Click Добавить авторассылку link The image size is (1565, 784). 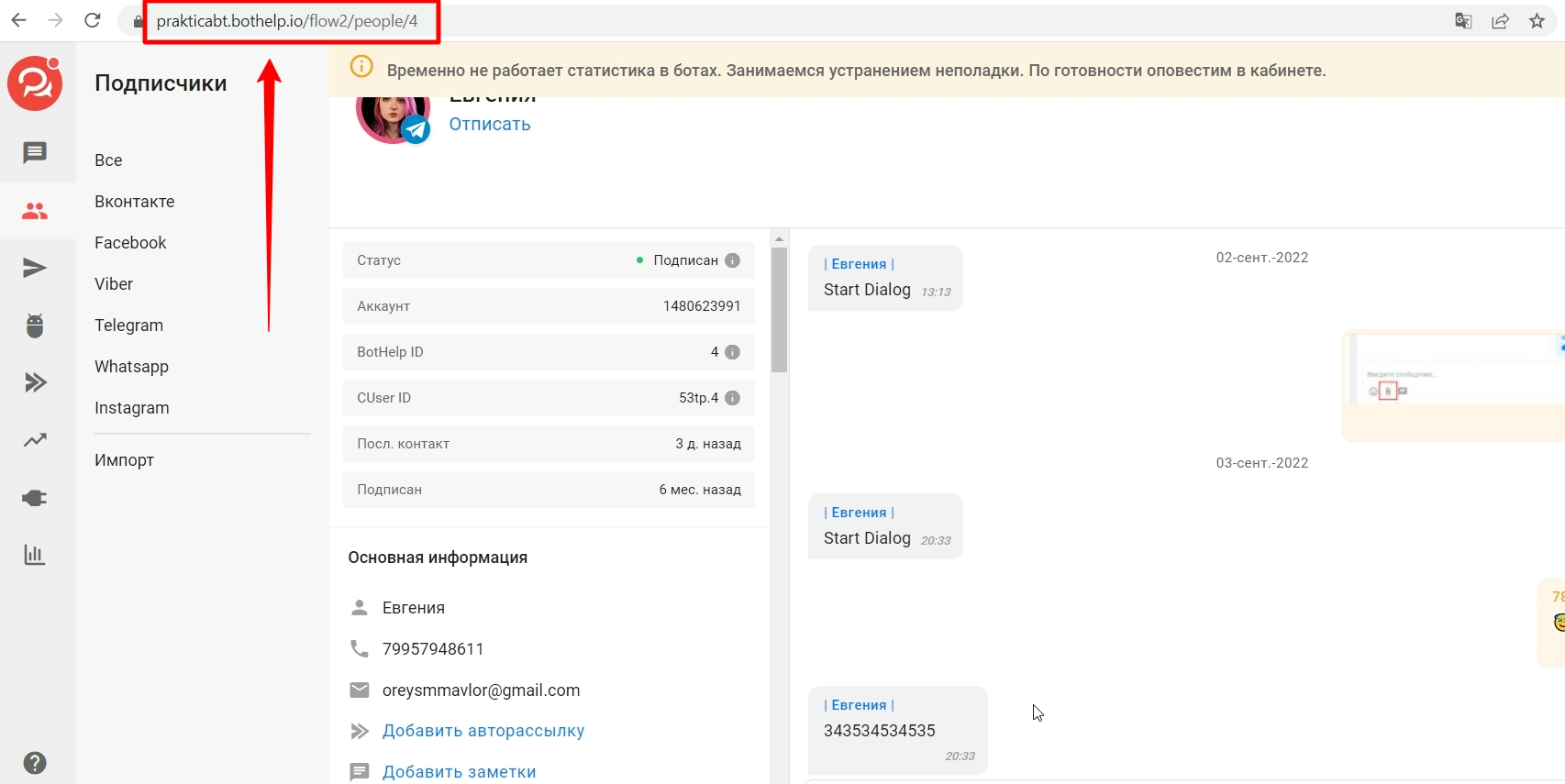[483, 731]
